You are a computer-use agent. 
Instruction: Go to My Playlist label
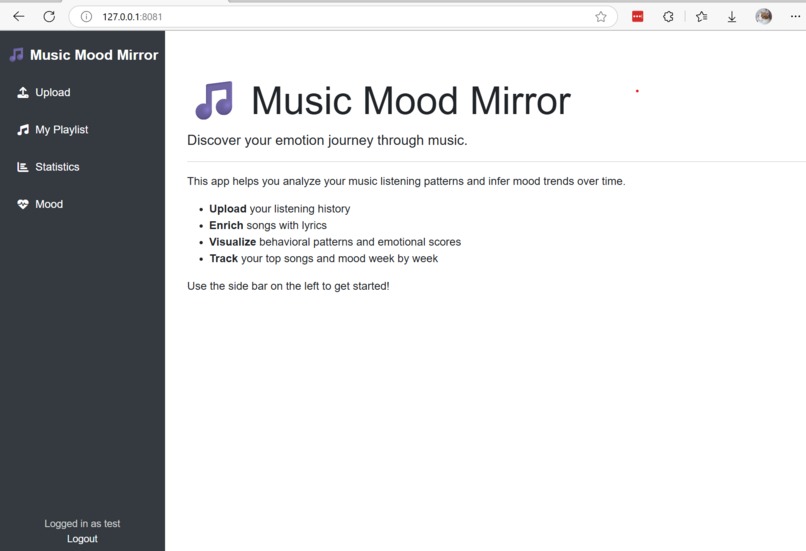(x=62, y=130)
